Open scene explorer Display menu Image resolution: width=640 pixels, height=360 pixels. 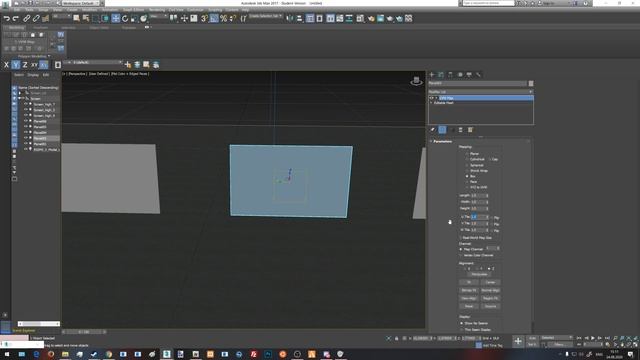tap(33, 75)
